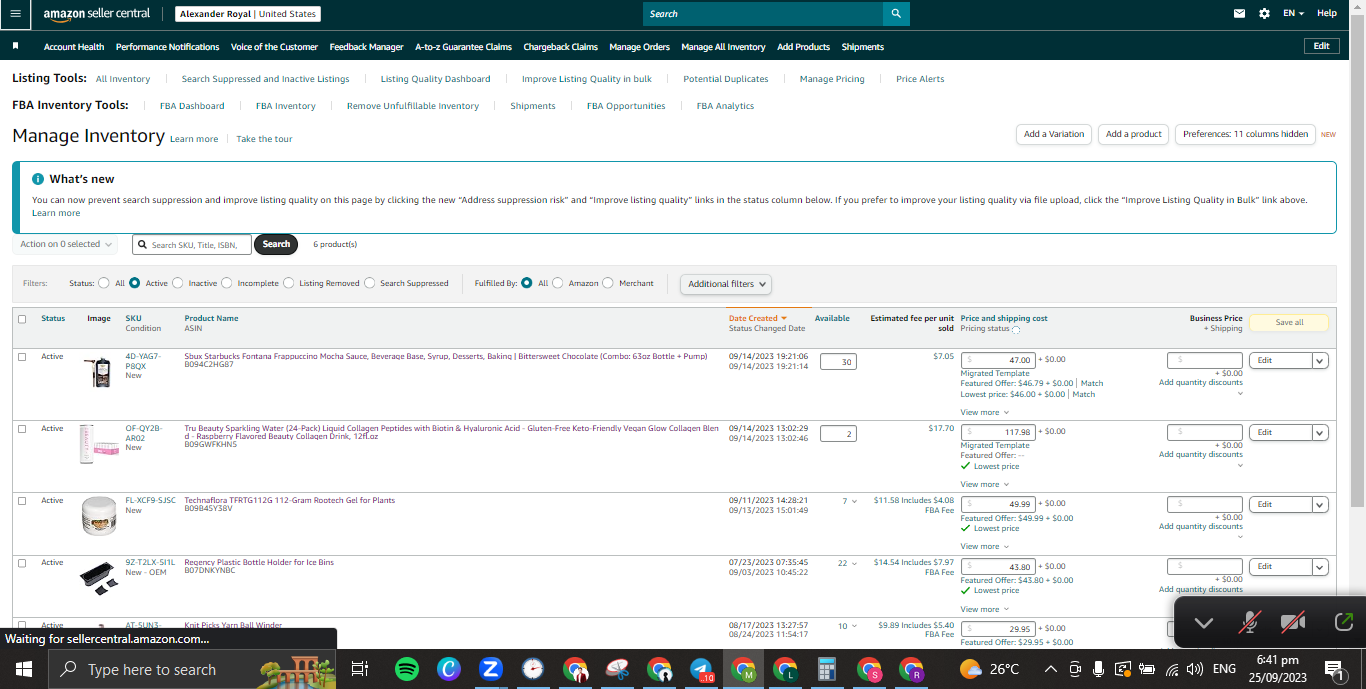Viewport: 1366px width, 689px height.
Task: Open the Zoom app from the taskbar
Action: (x=490, y=669)
